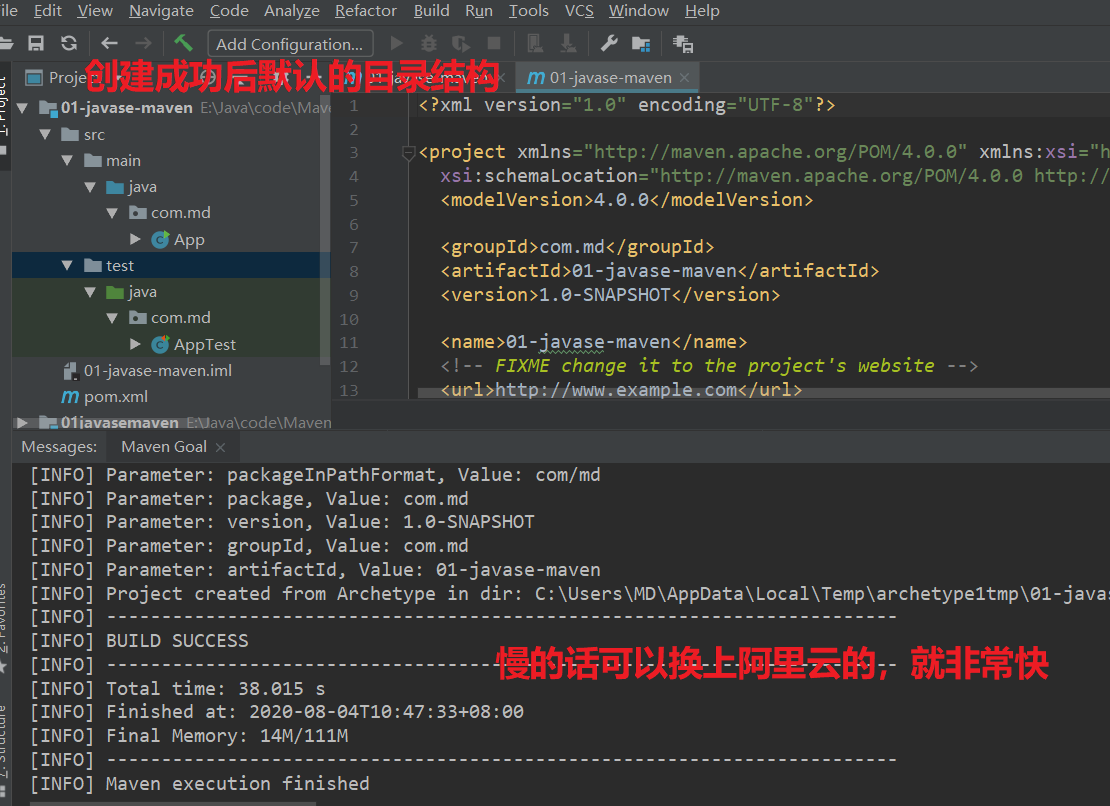Image resolution: width=1110 pixels, height=806 pixels.
Task: Fold the project tag in editor gutter
Action: point(408,153)
